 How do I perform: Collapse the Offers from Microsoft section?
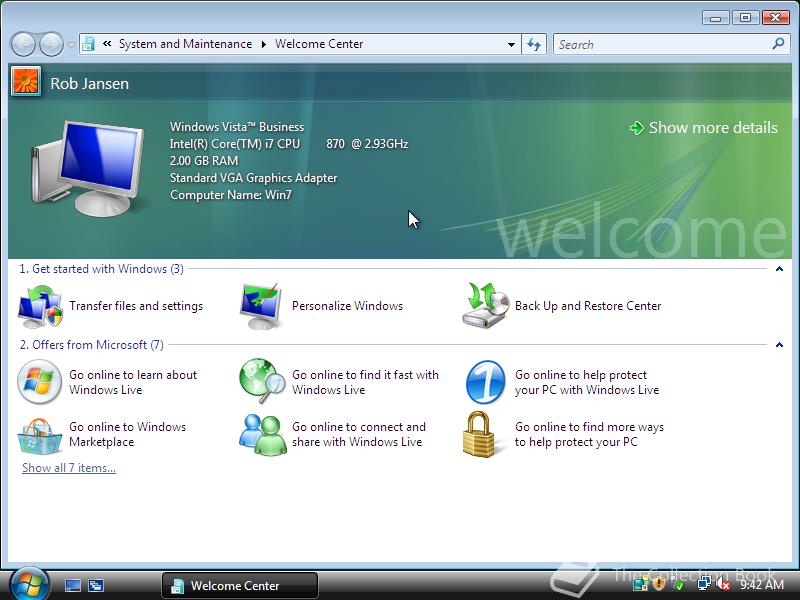click(x=779, y=345)
